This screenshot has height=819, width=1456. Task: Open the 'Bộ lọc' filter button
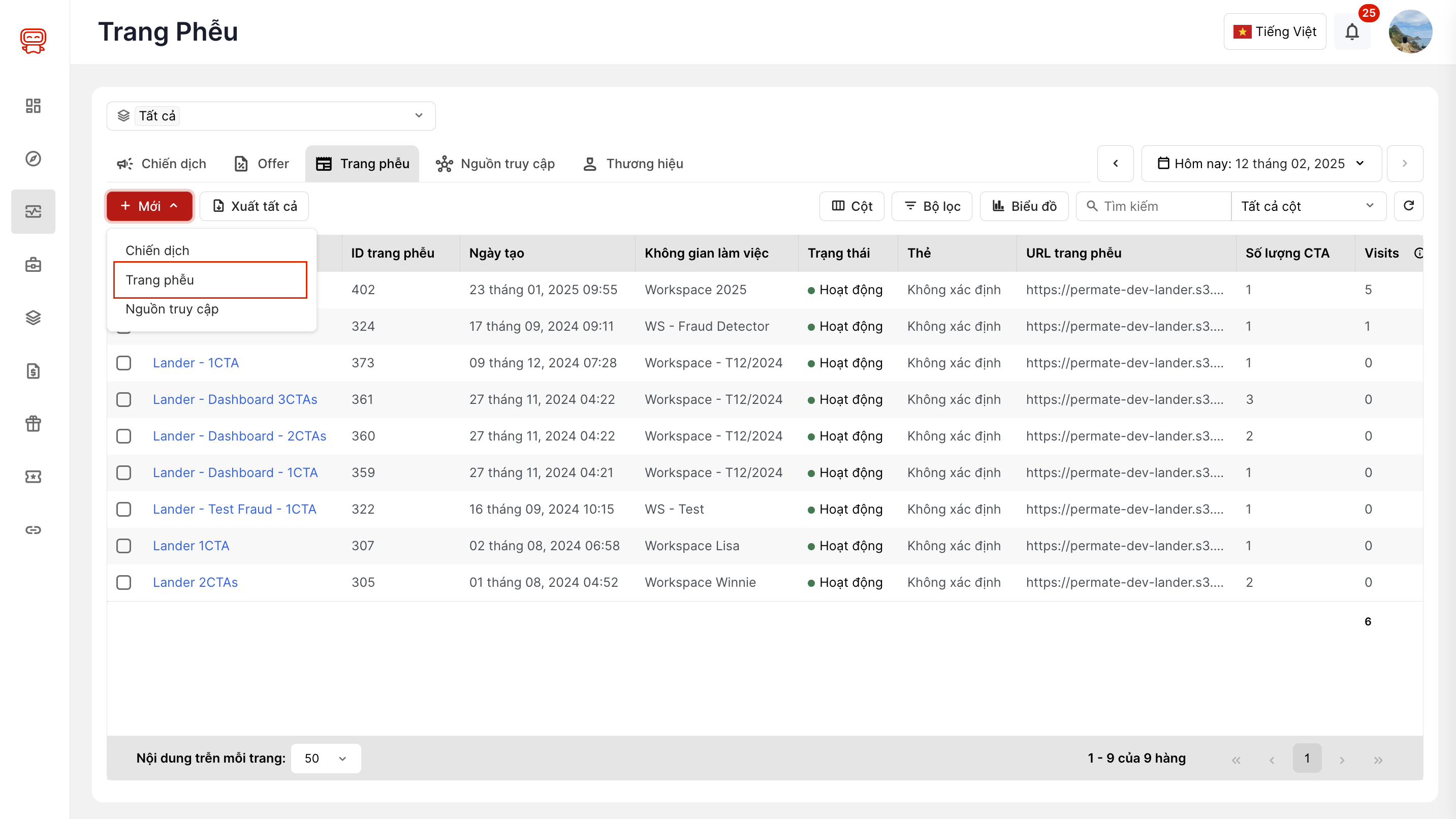point(932,206)
